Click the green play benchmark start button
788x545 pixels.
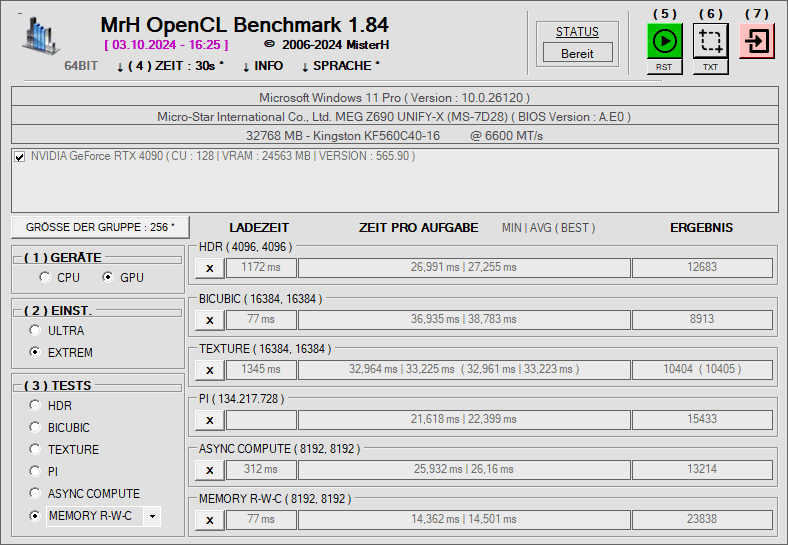(664, 41)
